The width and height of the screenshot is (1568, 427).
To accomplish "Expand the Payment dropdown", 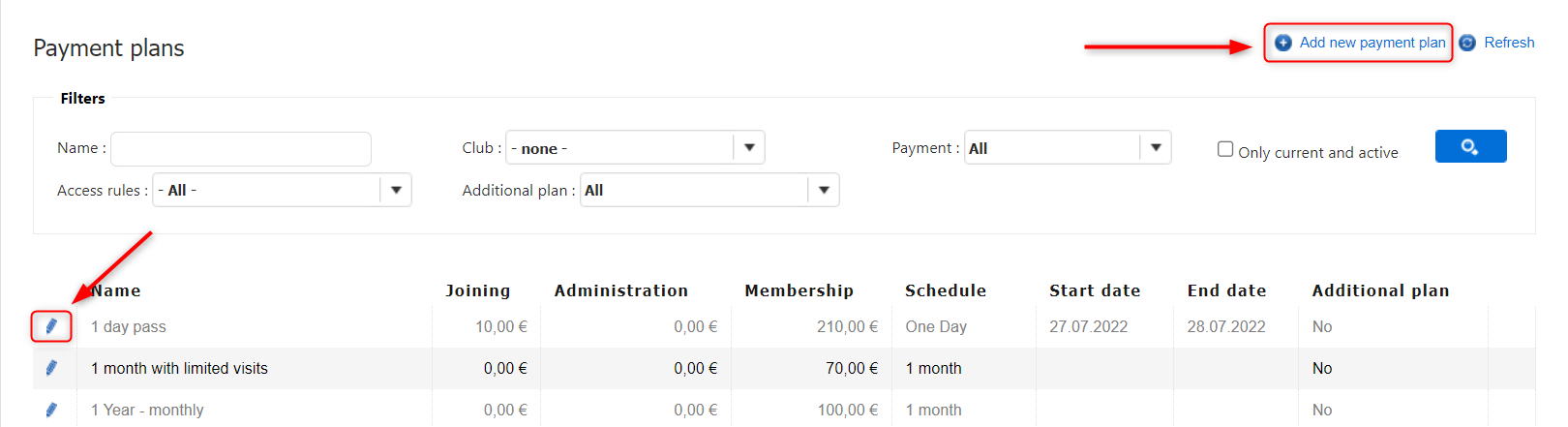I will click(1156, 148).
